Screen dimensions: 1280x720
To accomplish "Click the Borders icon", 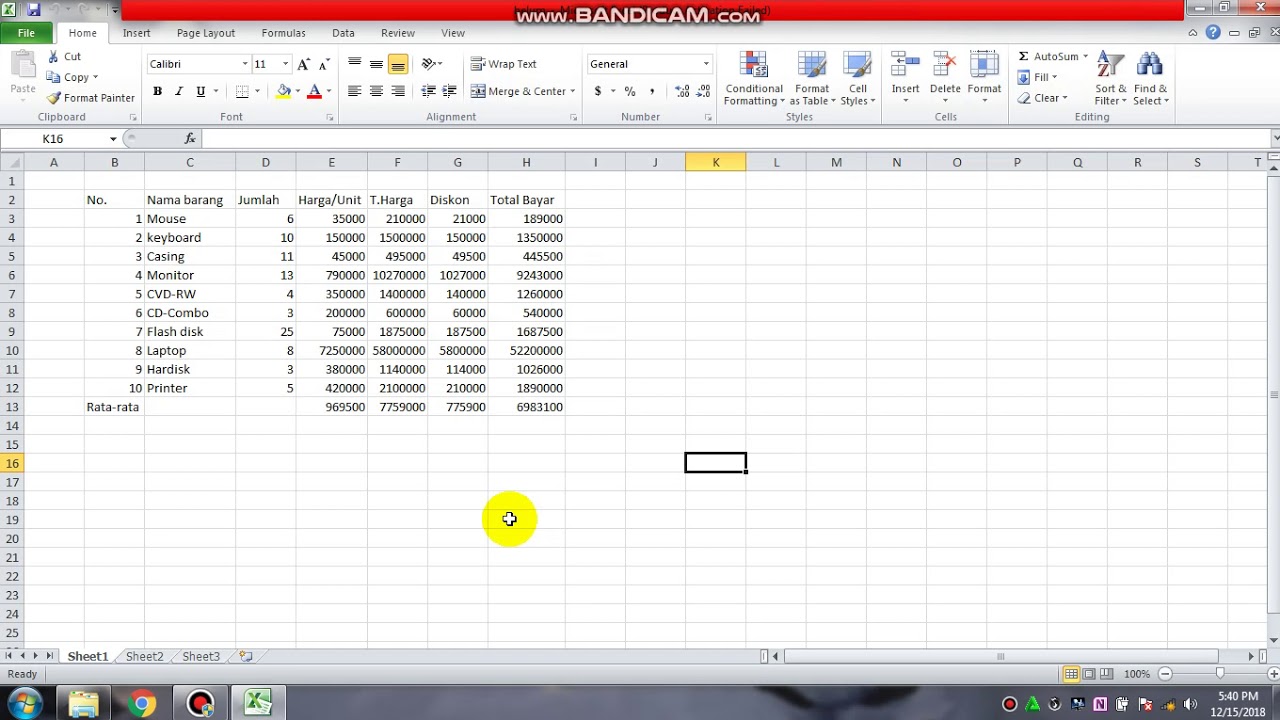I will [242, 91].
